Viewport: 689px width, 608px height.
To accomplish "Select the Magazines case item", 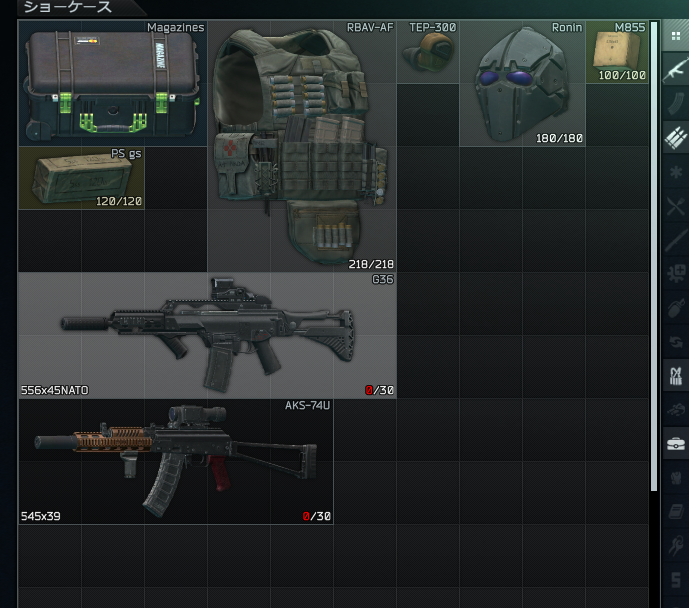I will coord(112,83).
